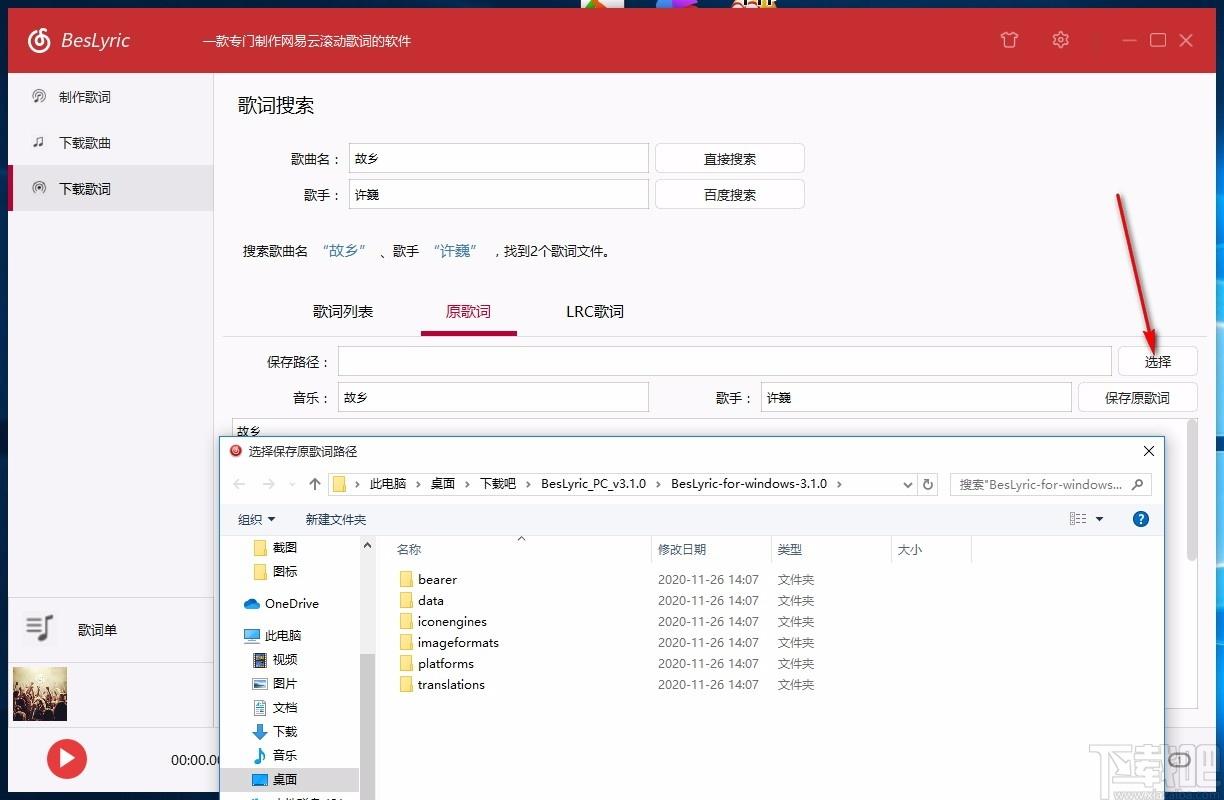Click the album cover thumbnail
Viewport: 1224px width, 800px height.
40,694
